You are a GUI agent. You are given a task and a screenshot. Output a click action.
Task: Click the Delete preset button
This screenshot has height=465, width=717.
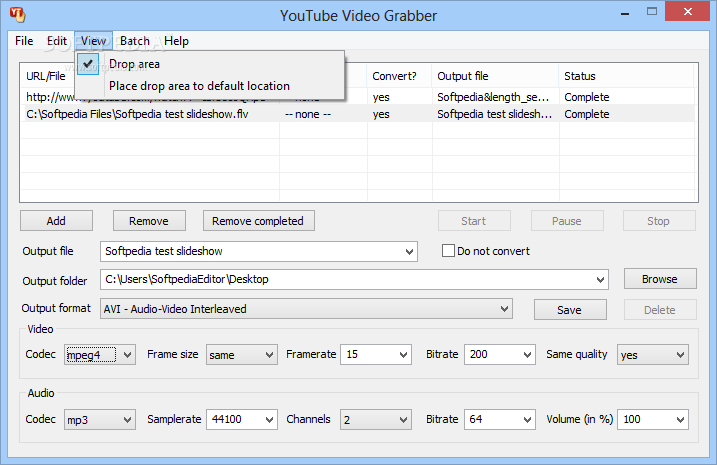pos(660,310)
